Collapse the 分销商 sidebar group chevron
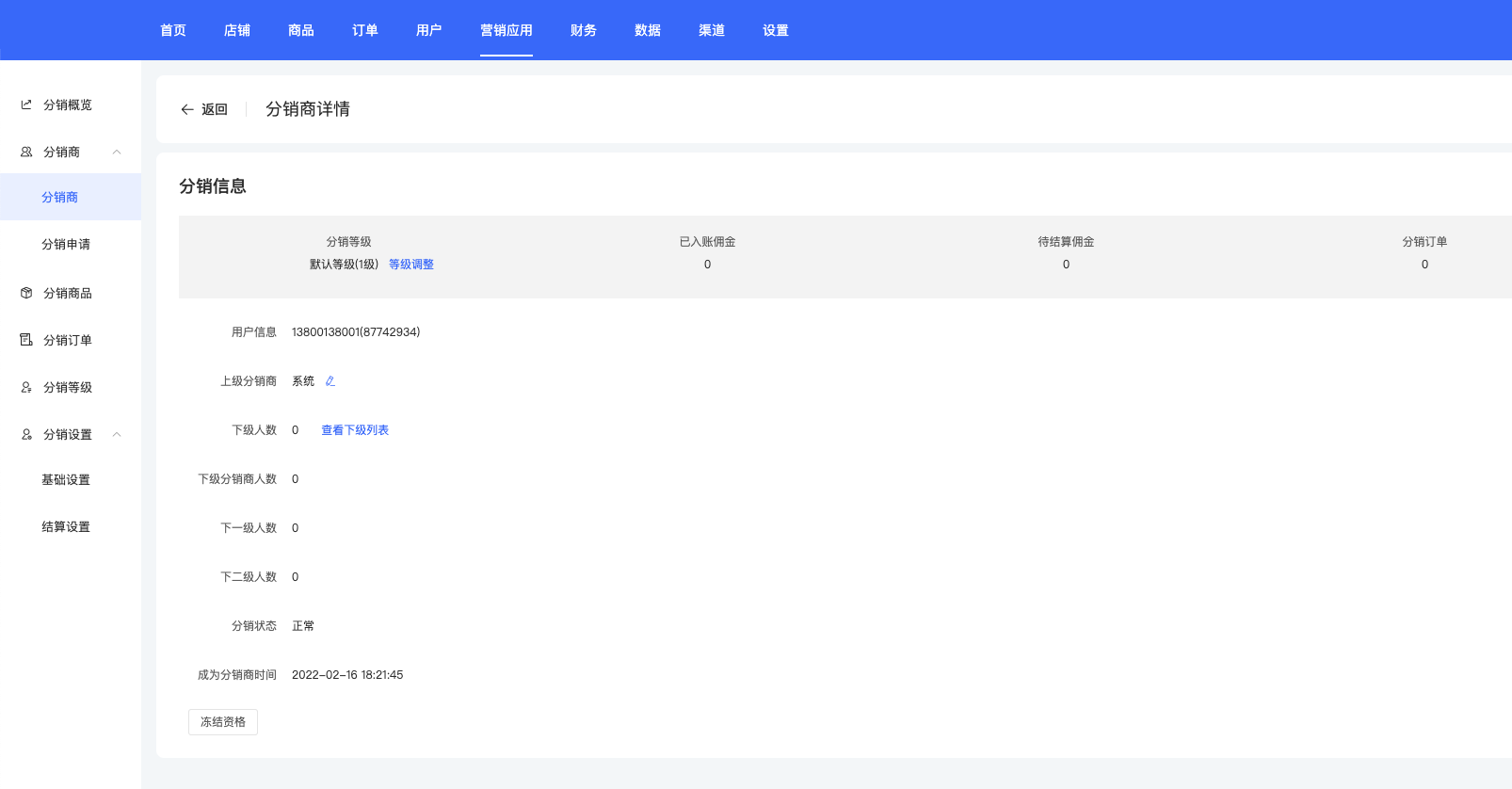This screenshot has height=789, width=1512. click(117, 152)
